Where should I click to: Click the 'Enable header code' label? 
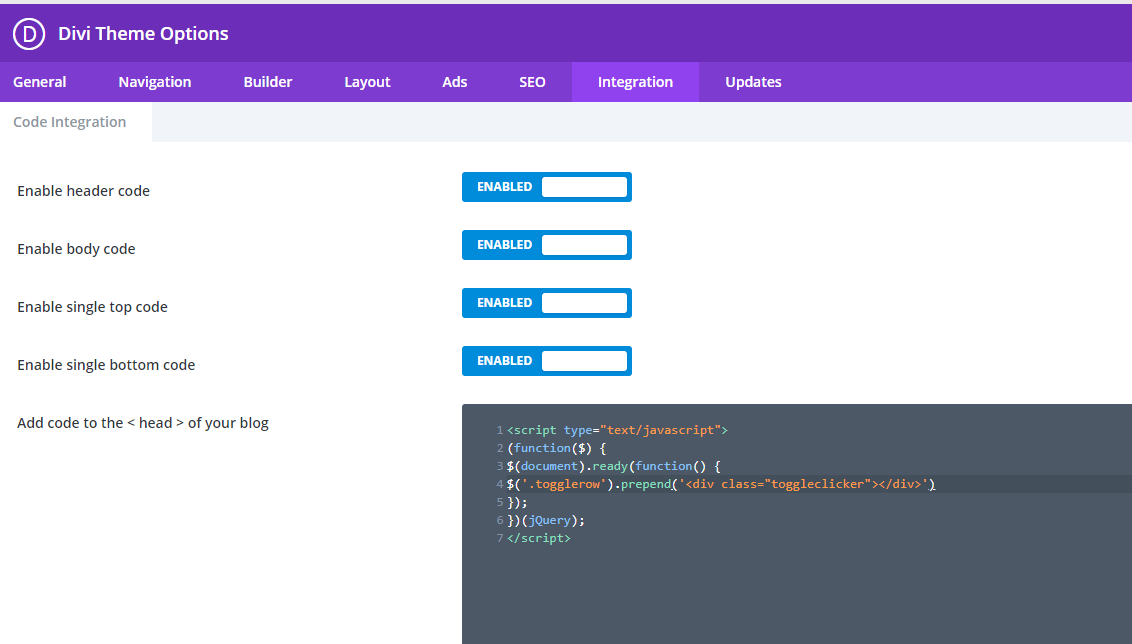84,191
